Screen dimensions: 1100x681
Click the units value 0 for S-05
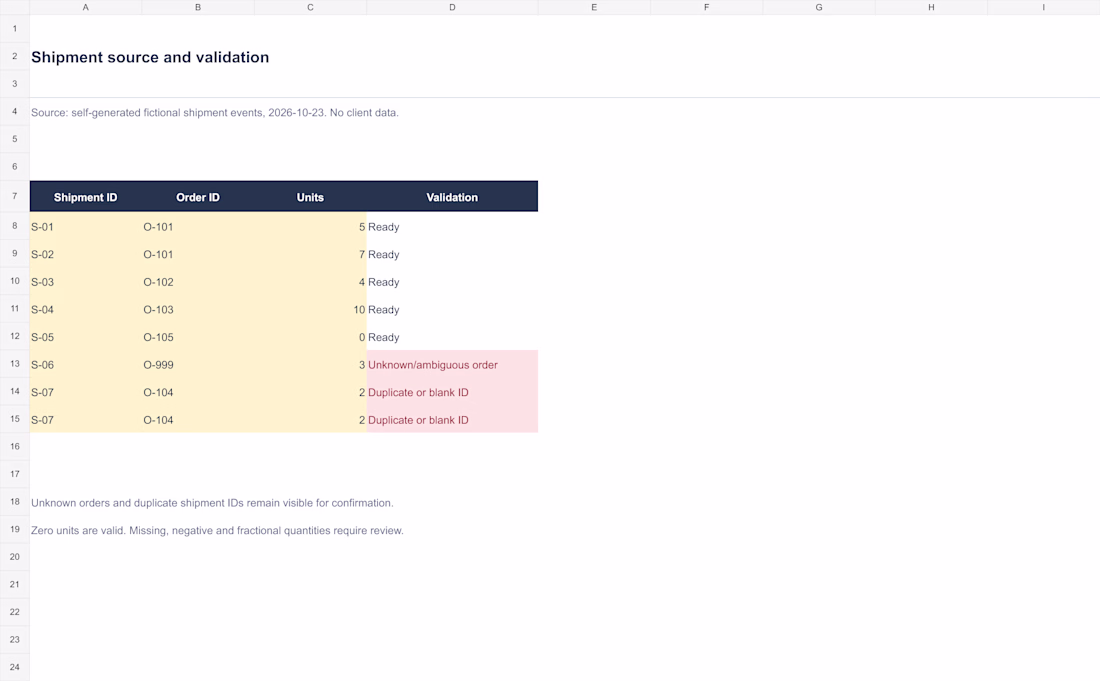310,337
